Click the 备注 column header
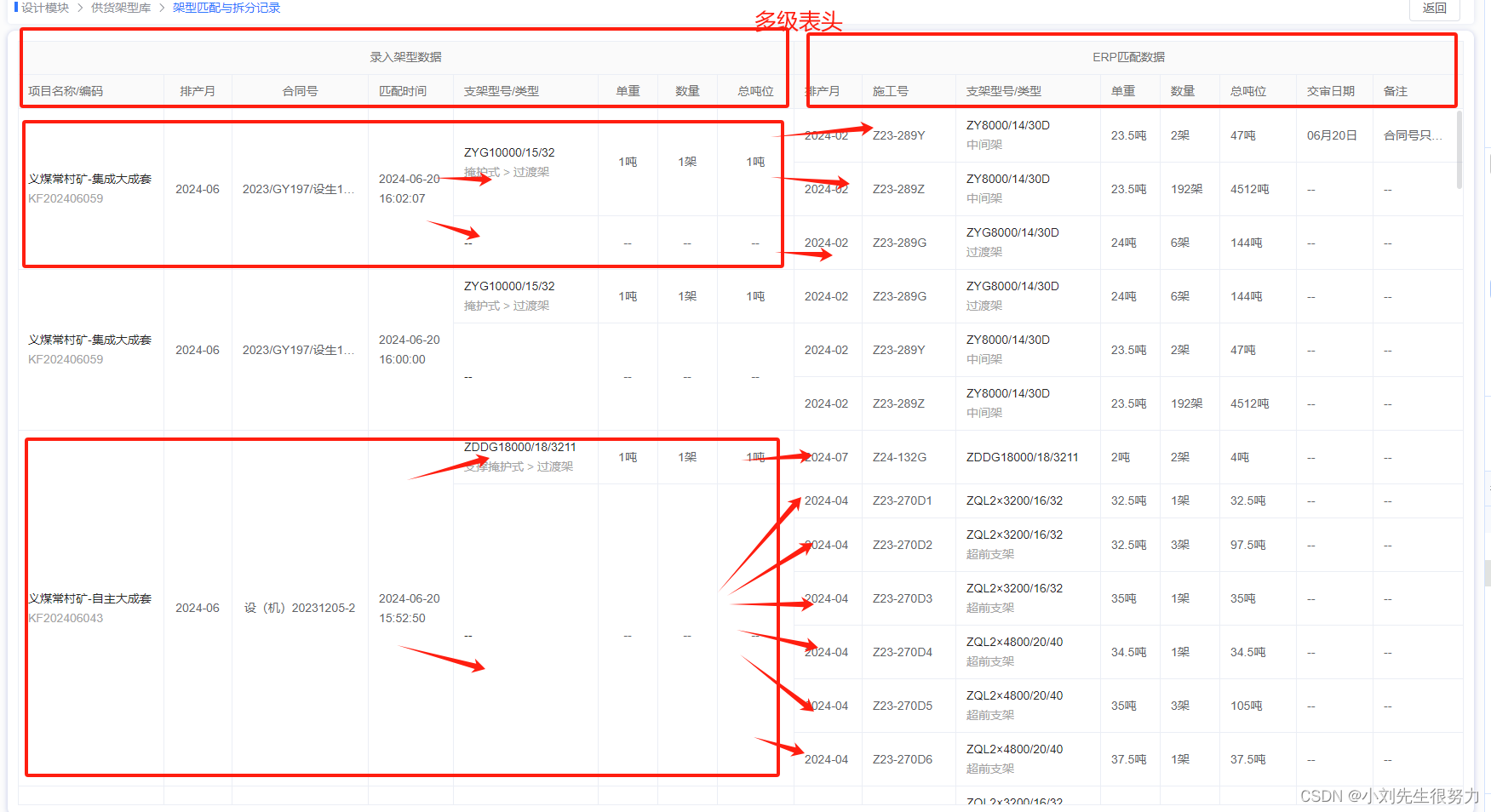This screenshot has height=812, width=1491. click(x=1395, y=90)
